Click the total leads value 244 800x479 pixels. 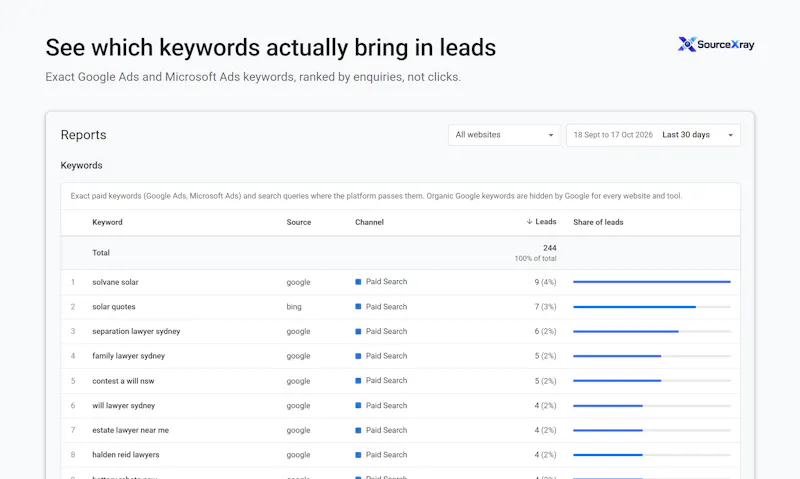[x=549, y=248]
